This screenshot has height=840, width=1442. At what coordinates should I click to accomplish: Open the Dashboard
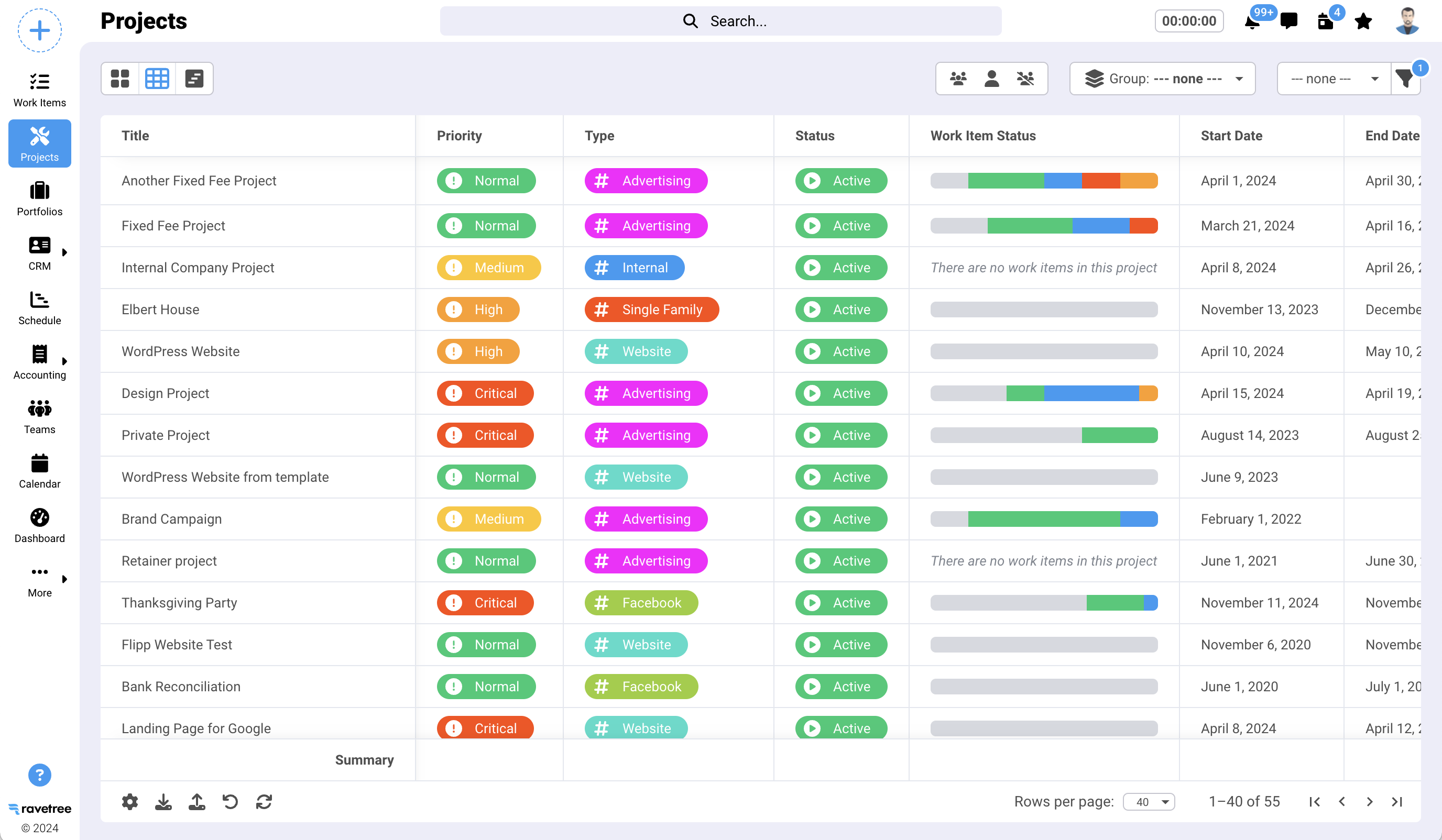click(x=39, y=524)
